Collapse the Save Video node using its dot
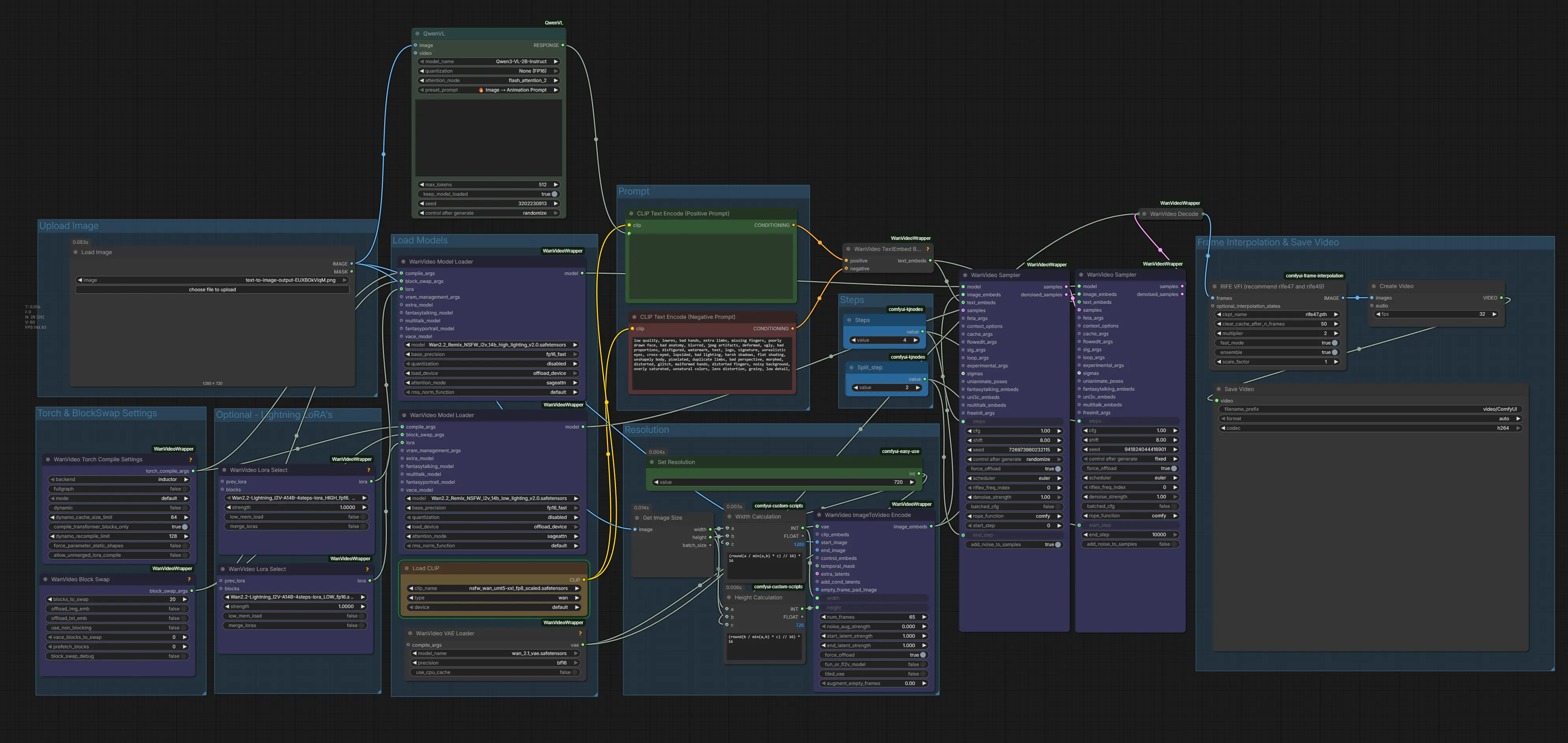Screen dimensions: 1568x743 pyautogui.click(x=1219, y=389)
